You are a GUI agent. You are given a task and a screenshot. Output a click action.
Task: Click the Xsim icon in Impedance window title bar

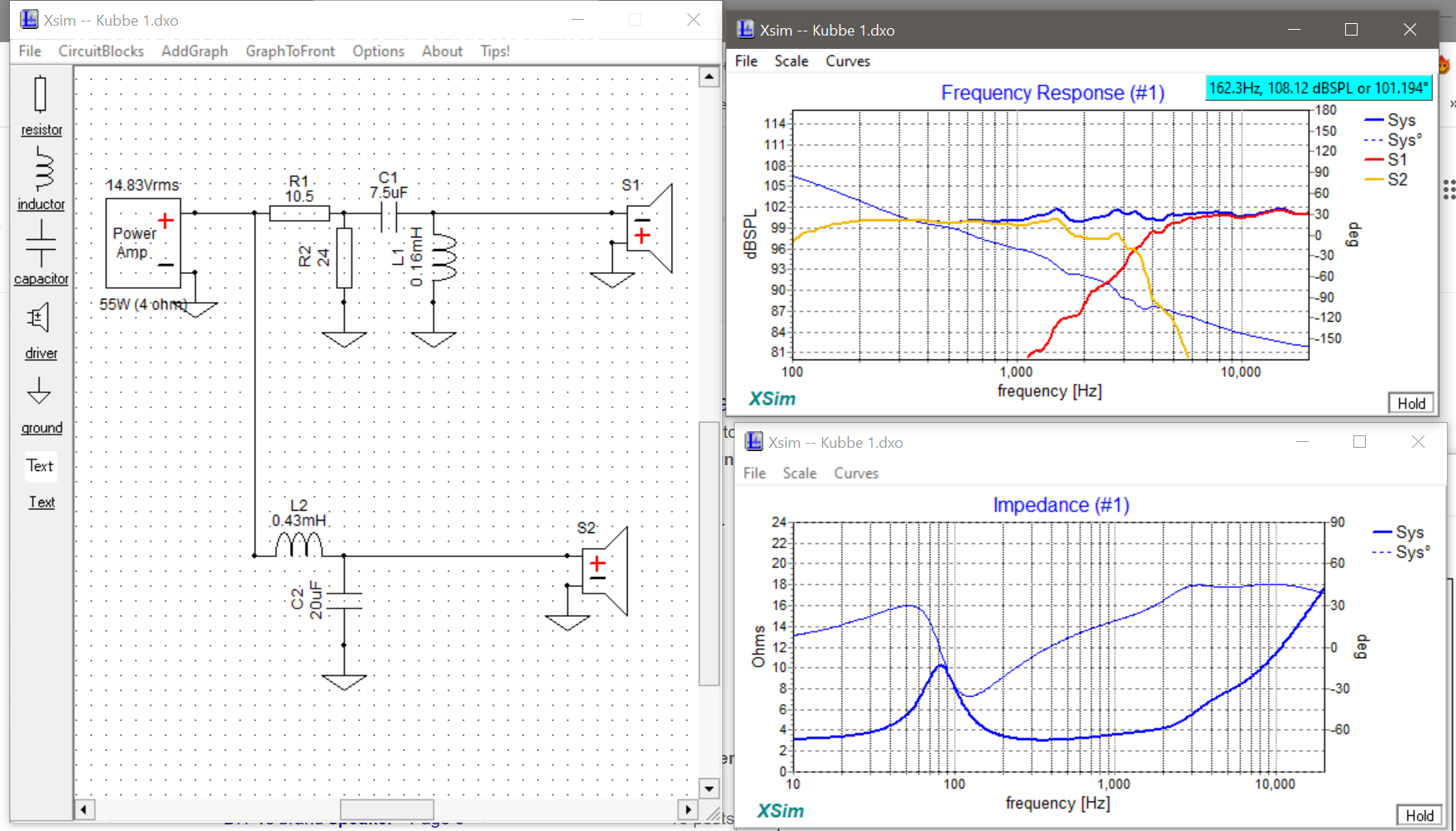click(754, 442)
